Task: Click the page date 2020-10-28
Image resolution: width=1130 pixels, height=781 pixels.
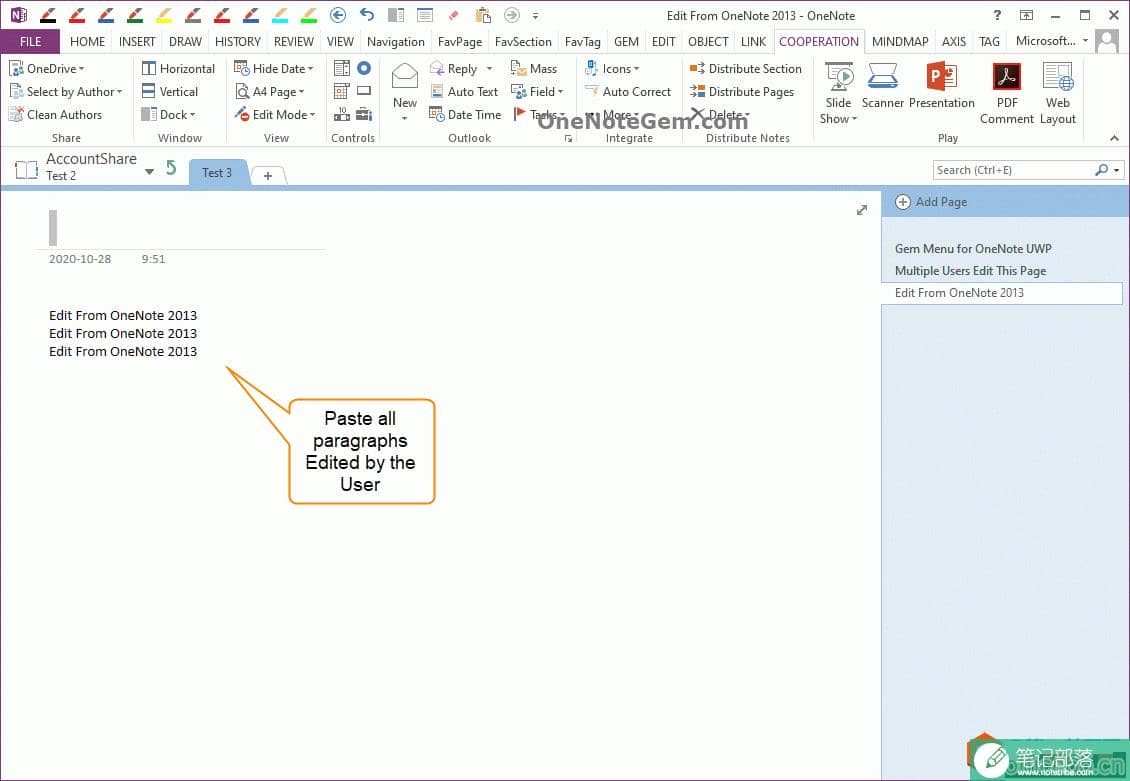Action: pyautogui.click(x=80, y=259)
